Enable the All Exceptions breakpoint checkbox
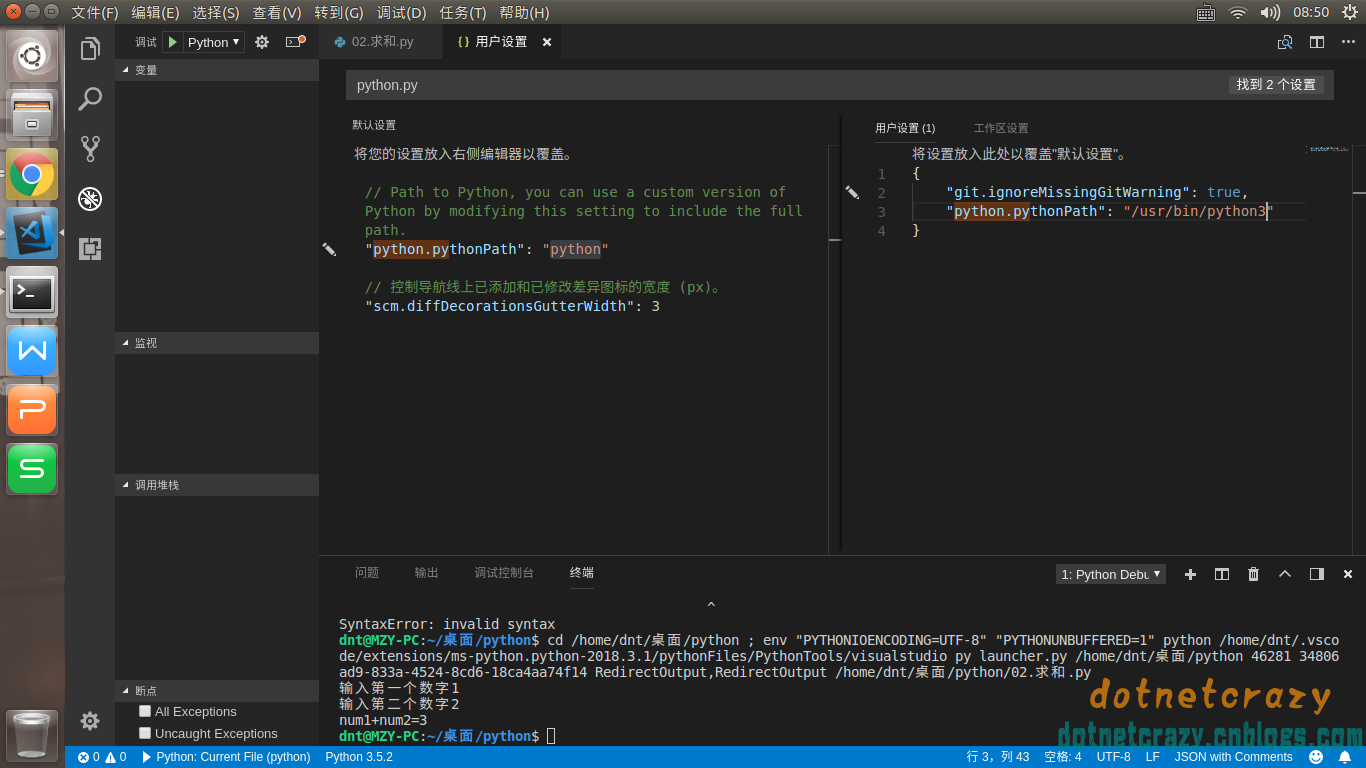This screenshot has width=1366, height=768. pos(145,711)
